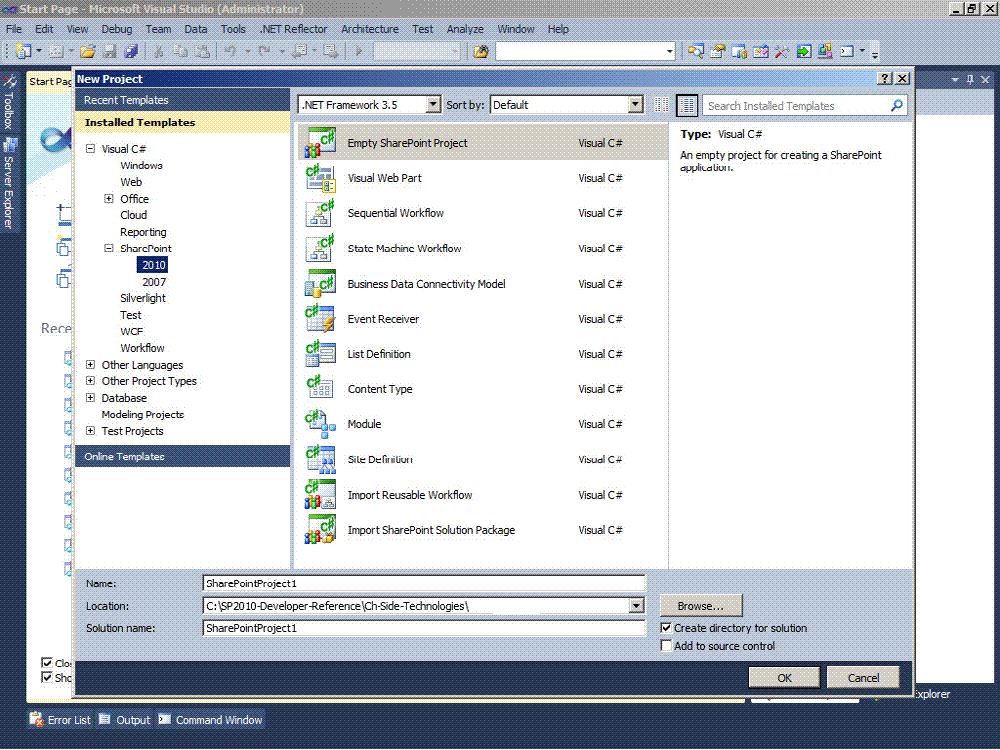
Task: Open the .NET Framework version dropdown
Action: tap(433, 105)
